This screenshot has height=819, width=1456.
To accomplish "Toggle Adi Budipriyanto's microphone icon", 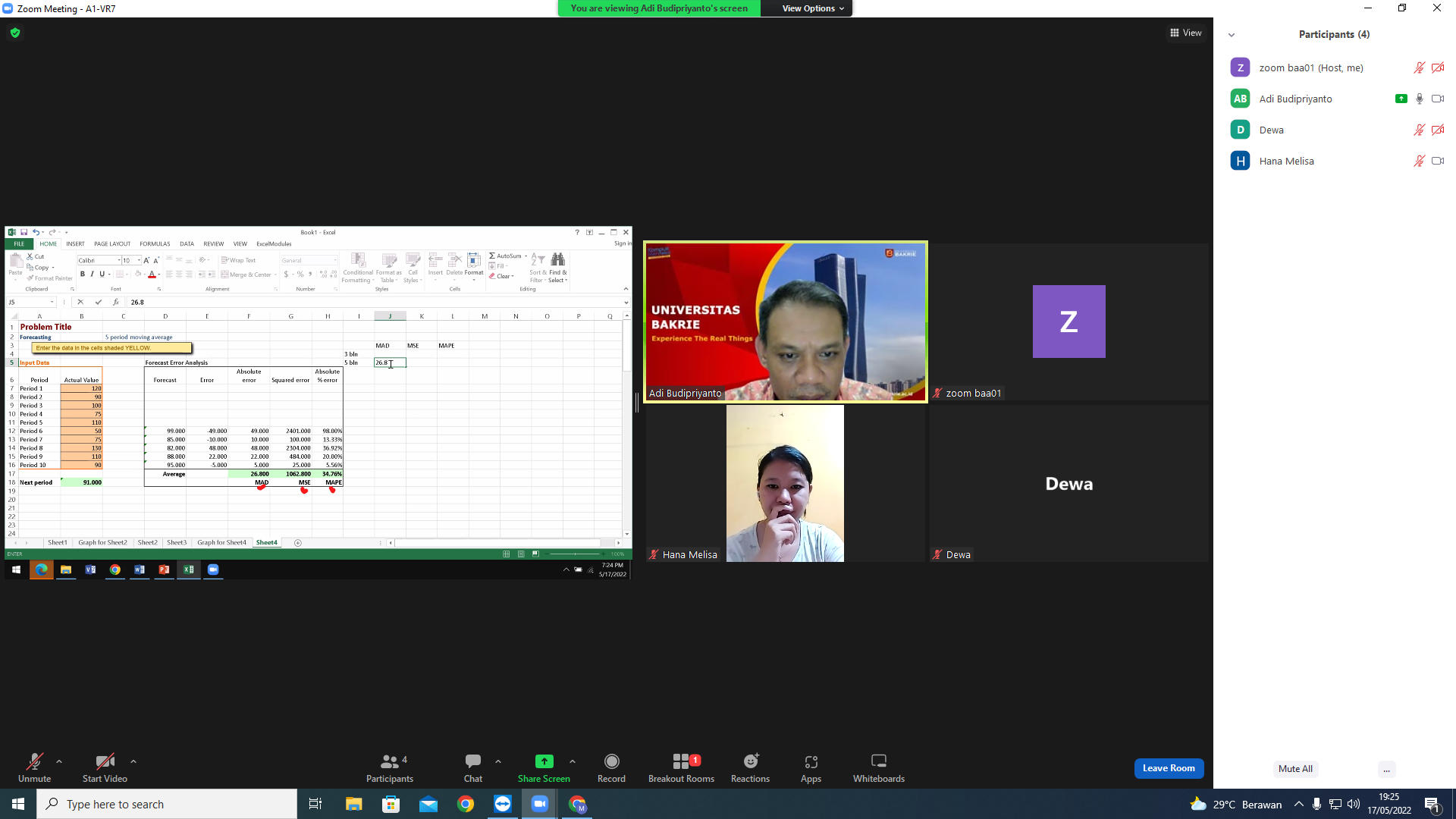I will point(1419,99).
